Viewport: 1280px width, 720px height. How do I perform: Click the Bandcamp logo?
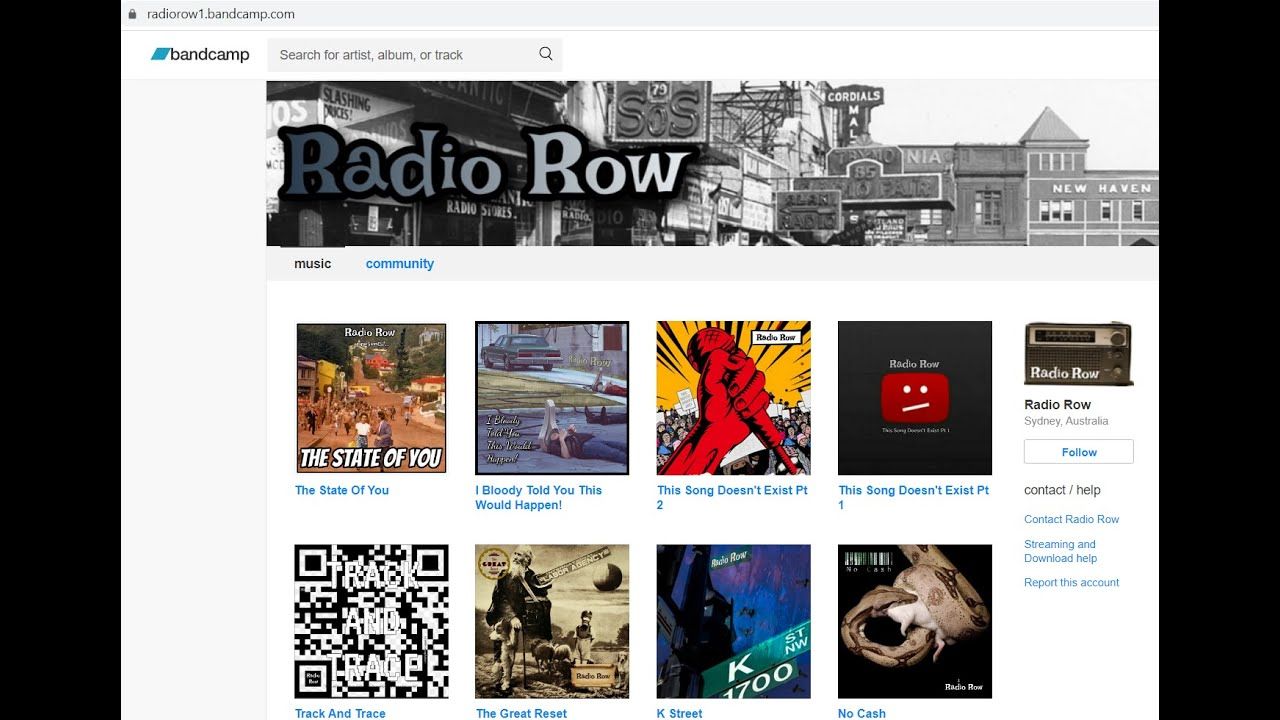[x=200, y=55]
